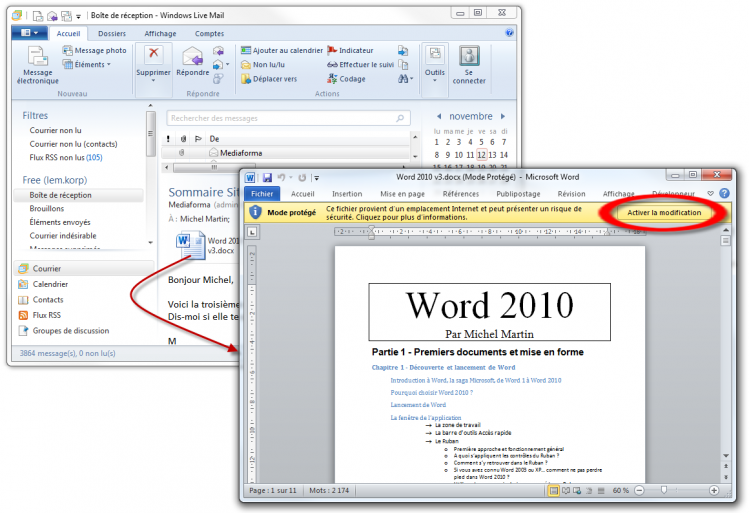Select Flux RSS non lus (105)
Screen dimensions: 749x513
[66, 157]
